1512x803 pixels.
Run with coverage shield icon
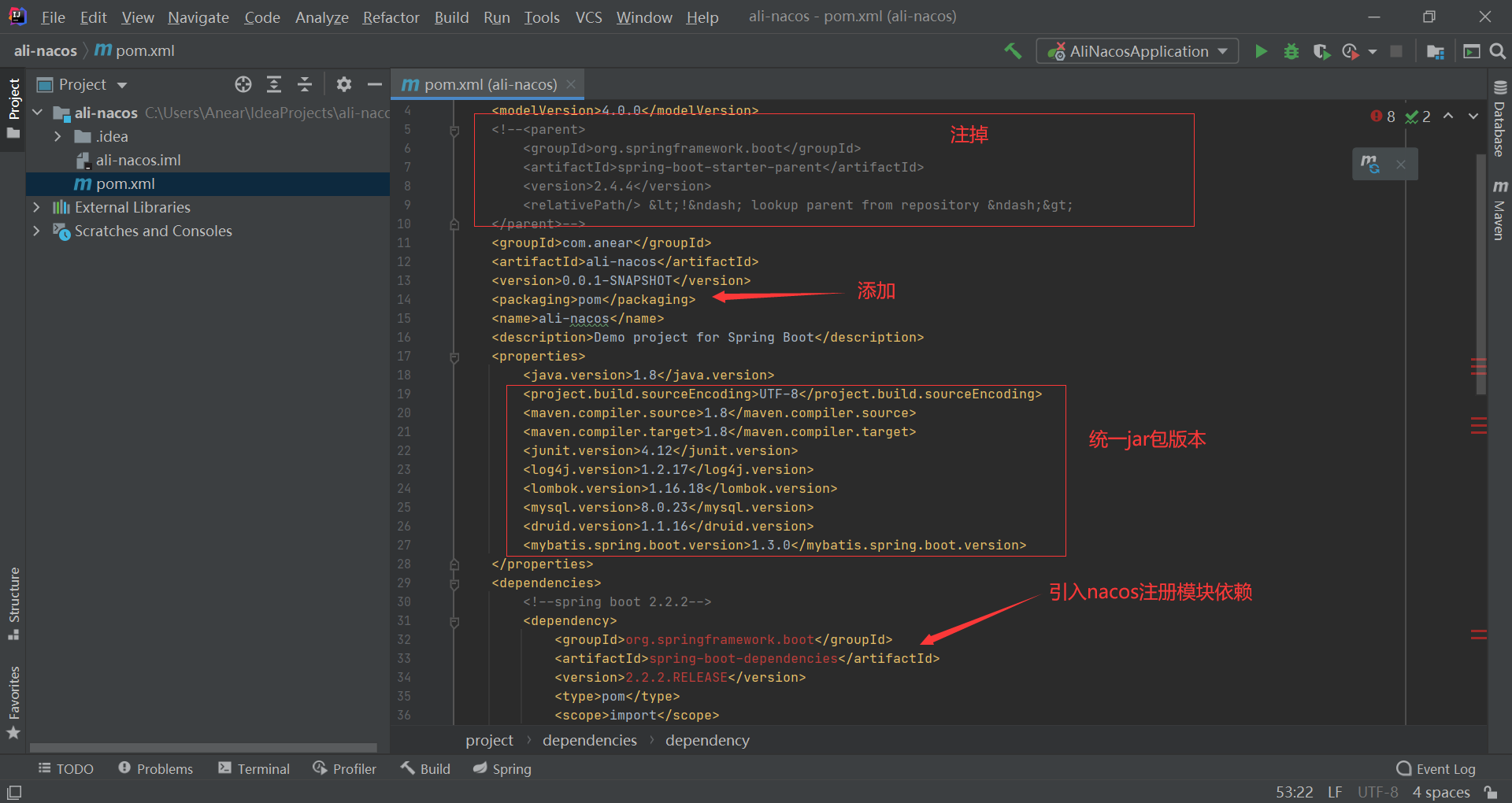point(1321,51)
